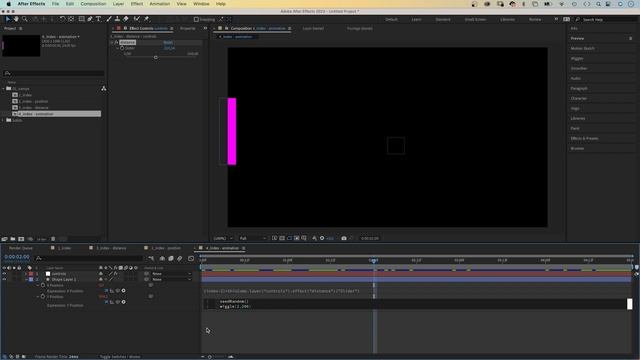Viewport: 640px width, 360px height.
Task: Select the Brush tool
Action: pyautogui.click(x=109, y=19)
